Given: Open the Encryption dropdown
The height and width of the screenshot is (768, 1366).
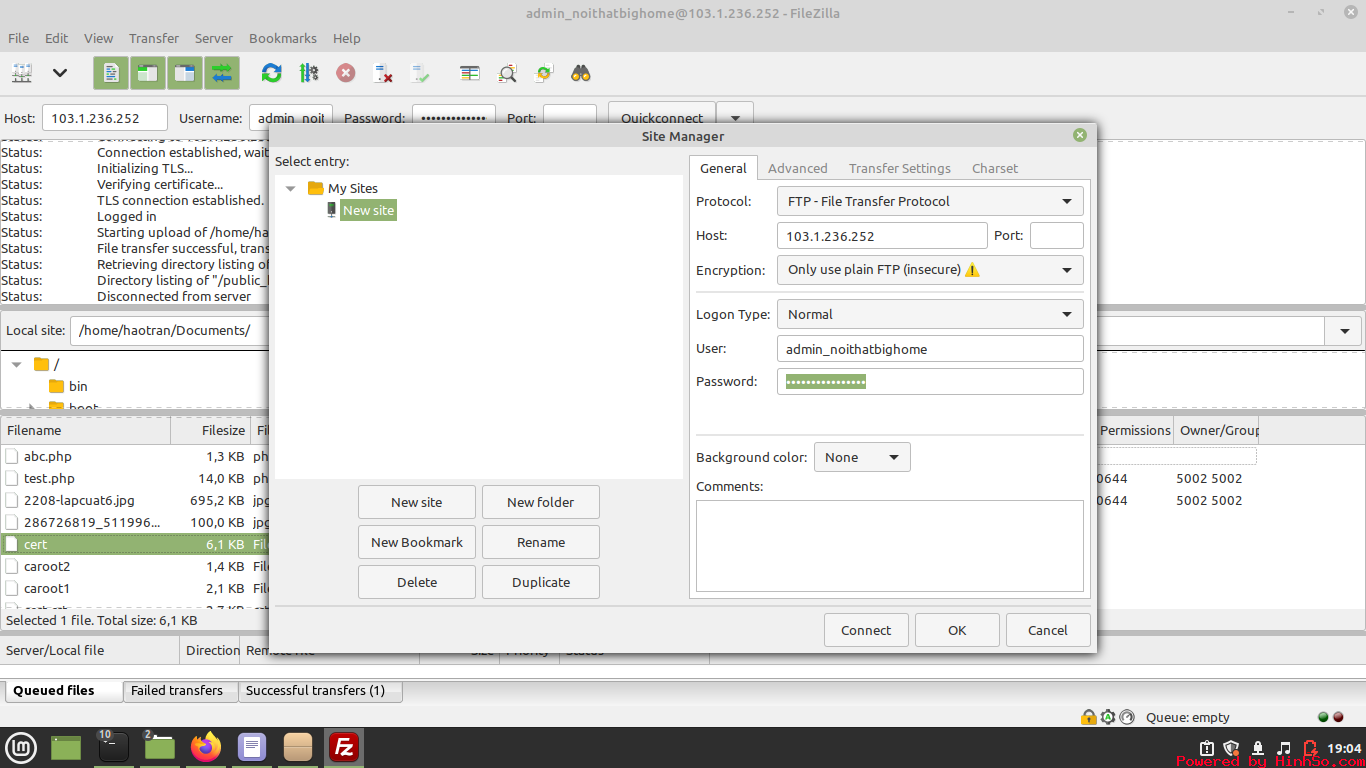Looking at the screenshot, I should 930,269.
